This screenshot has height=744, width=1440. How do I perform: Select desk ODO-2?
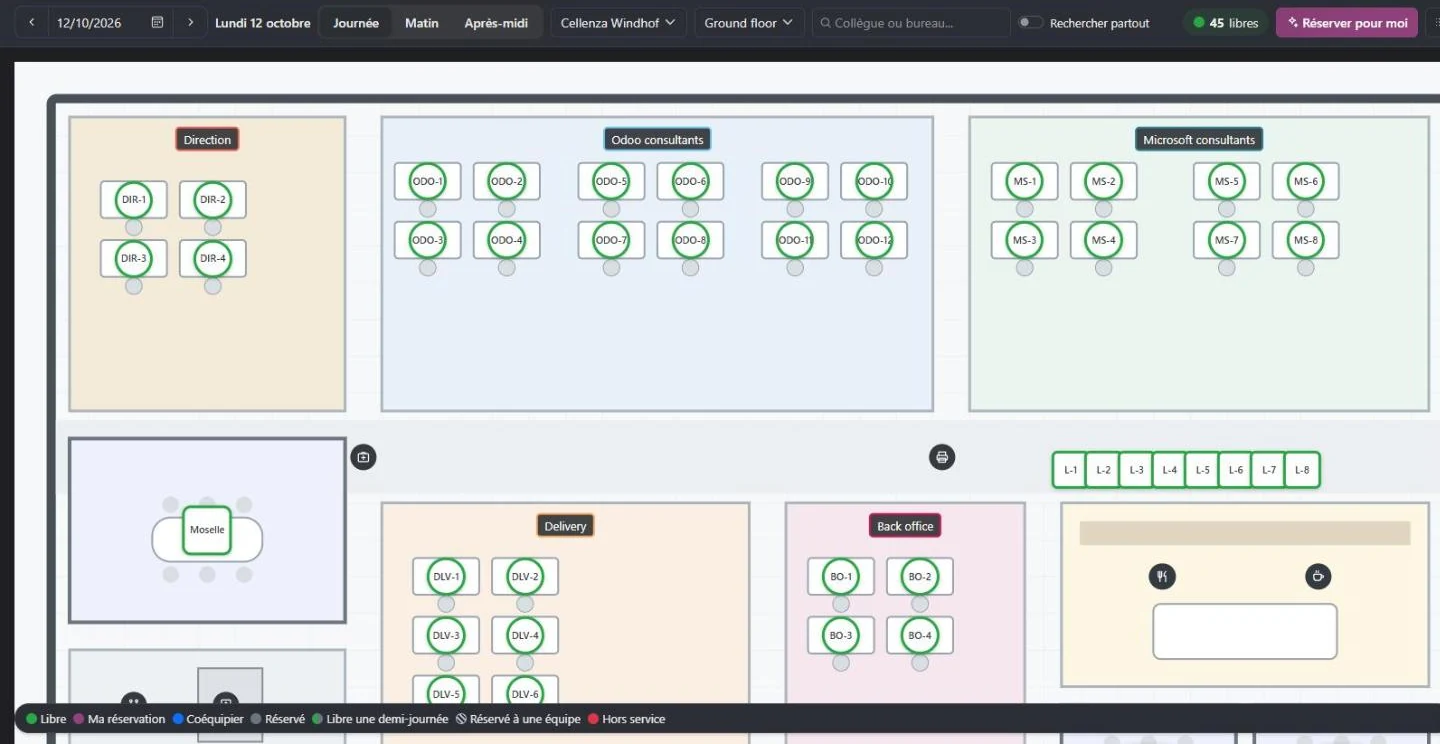point(507,181)
